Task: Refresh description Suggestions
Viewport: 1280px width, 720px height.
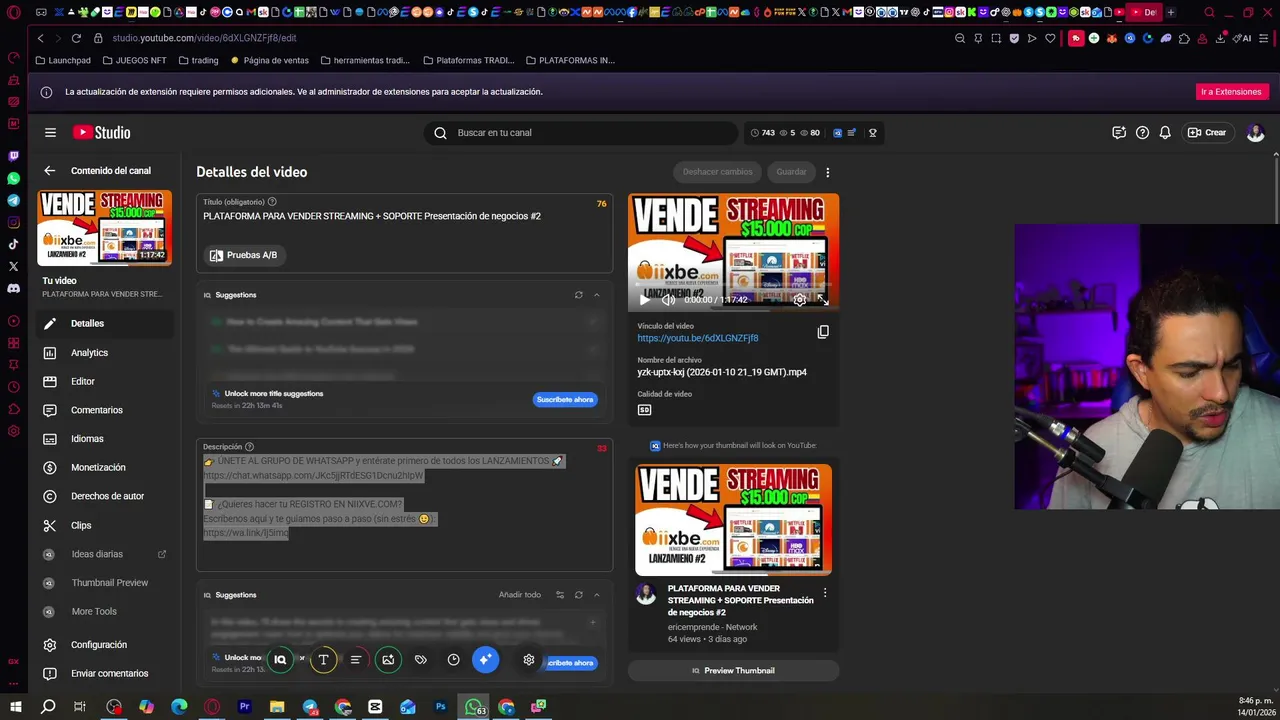Action: click(x=578, y=595)
